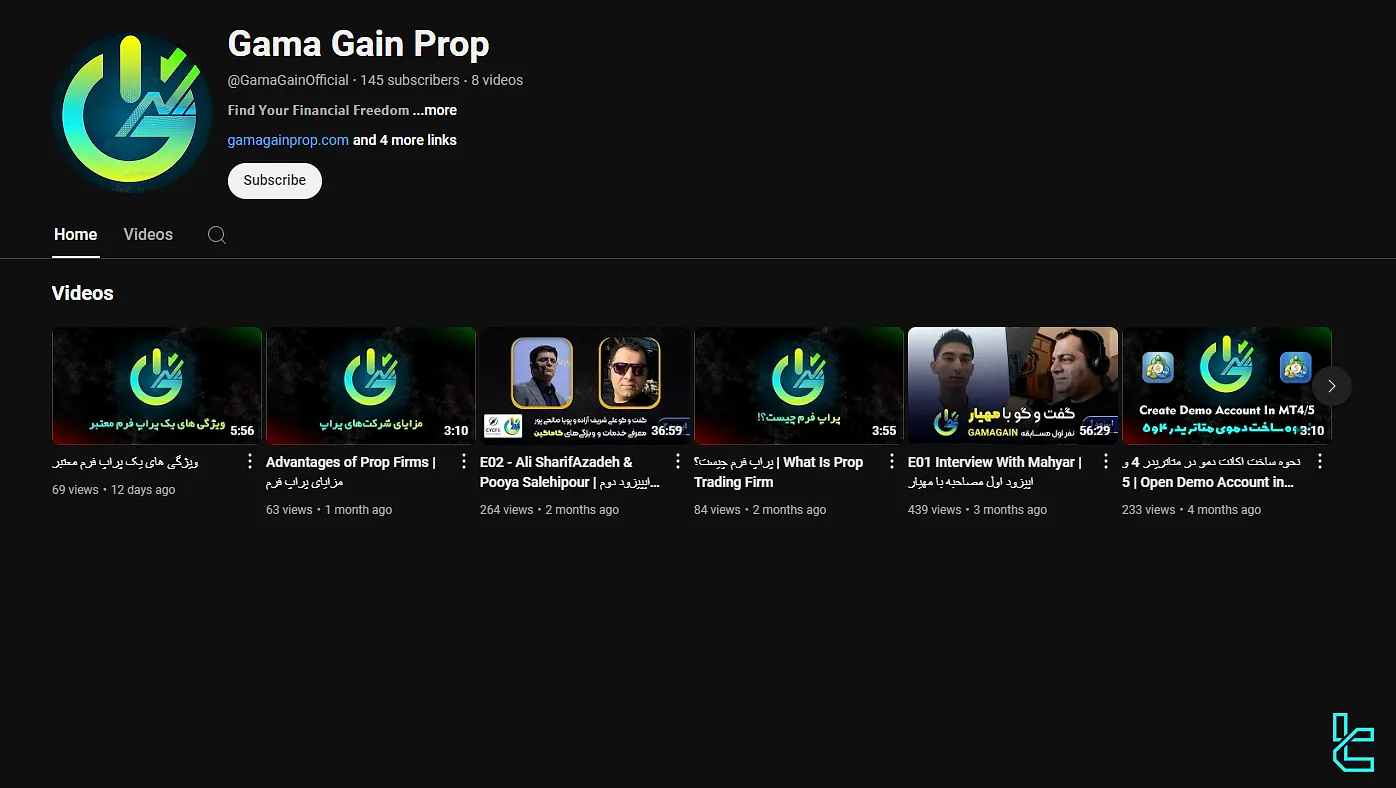1396x788 pixels.
Task: Click the channel search magnifier icon
Action: pyautogui.click(x=216, y=235)
